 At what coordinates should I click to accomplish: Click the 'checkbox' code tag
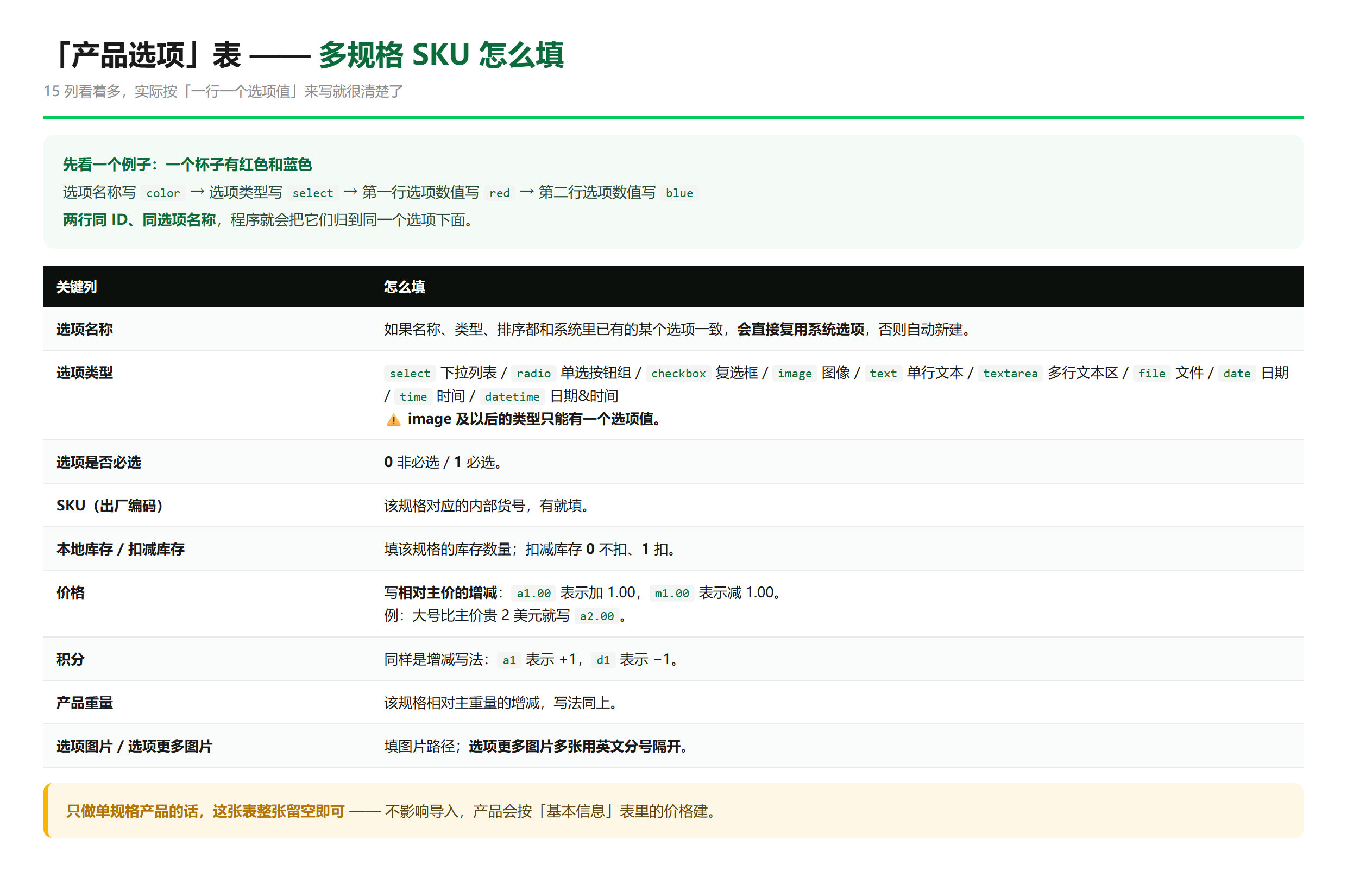678,373
